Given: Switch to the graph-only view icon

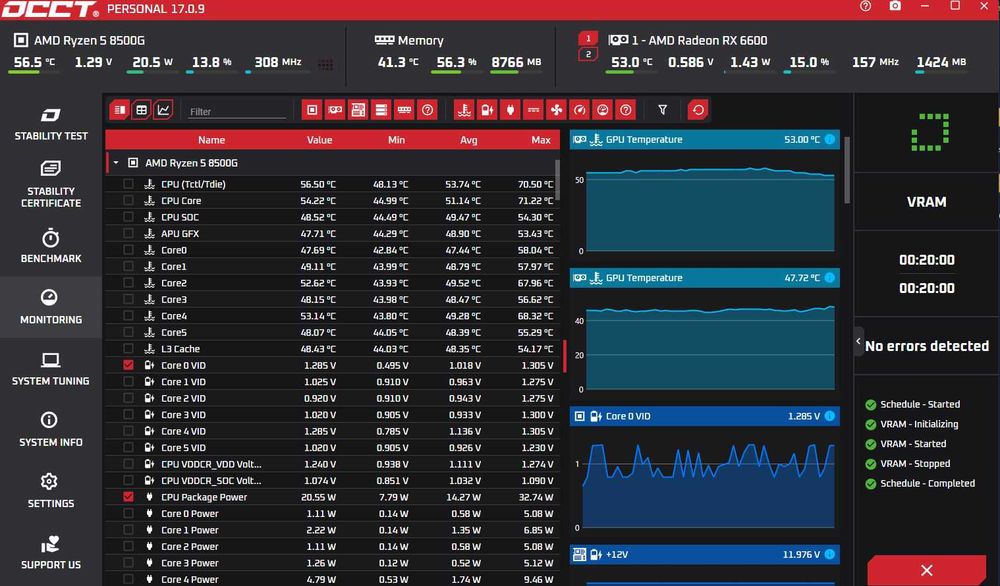Looking at the screenshot, I should (163, 110).
